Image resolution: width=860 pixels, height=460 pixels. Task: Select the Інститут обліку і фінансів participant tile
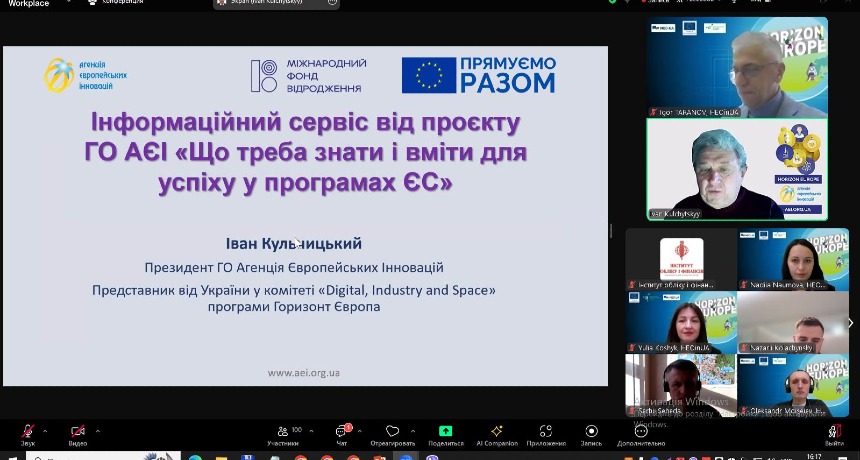click(681, 259)
